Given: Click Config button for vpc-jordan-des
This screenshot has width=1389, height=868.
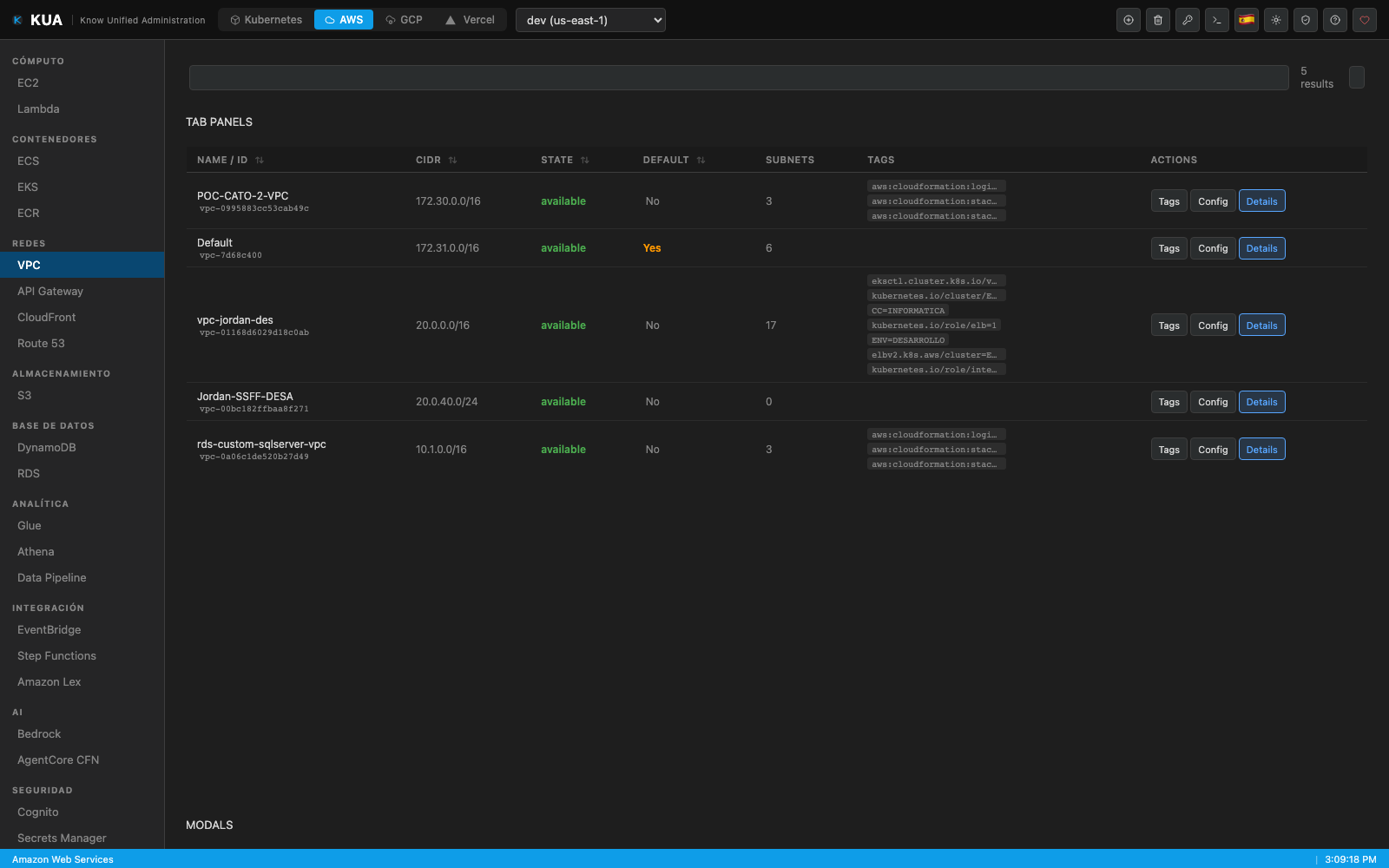Looking at the screenshot, I should pos(1213,325).
